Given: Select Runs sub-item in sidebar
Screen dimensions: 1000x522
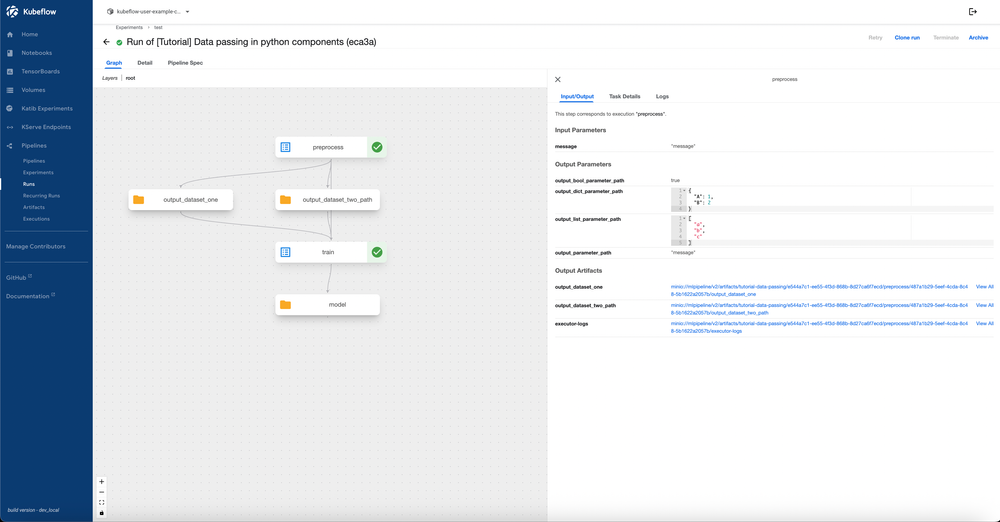Looking at the screenshot, I should coord(29,184).
